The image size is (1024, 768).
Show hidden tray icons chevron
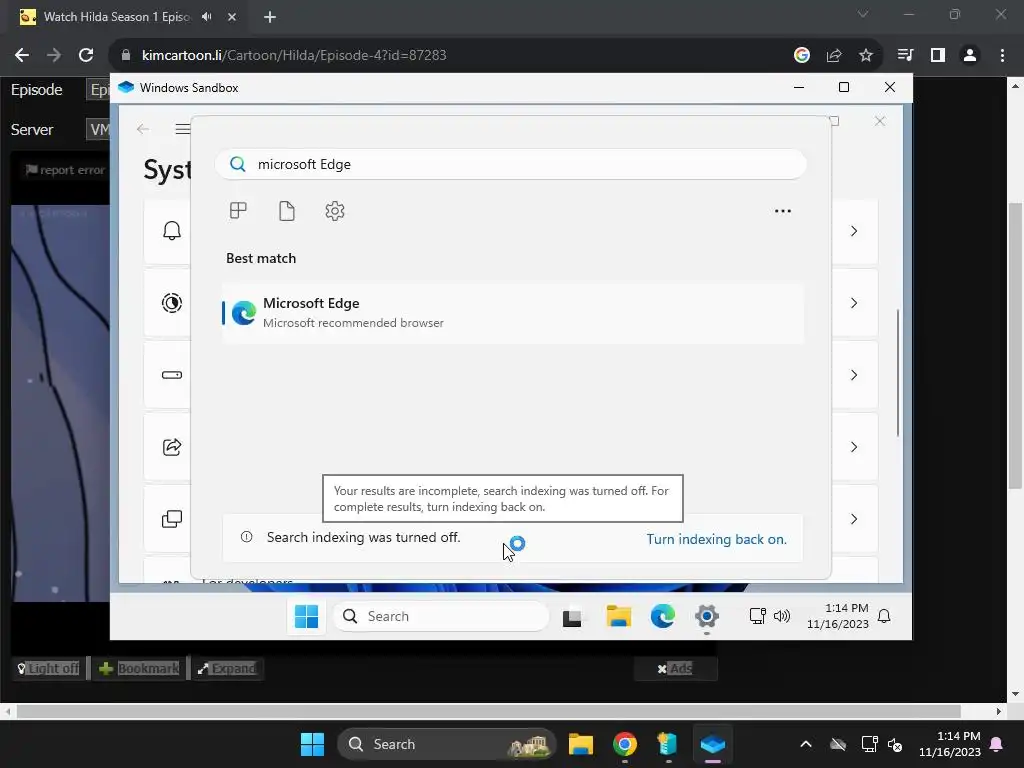click(x=806, y=744)
